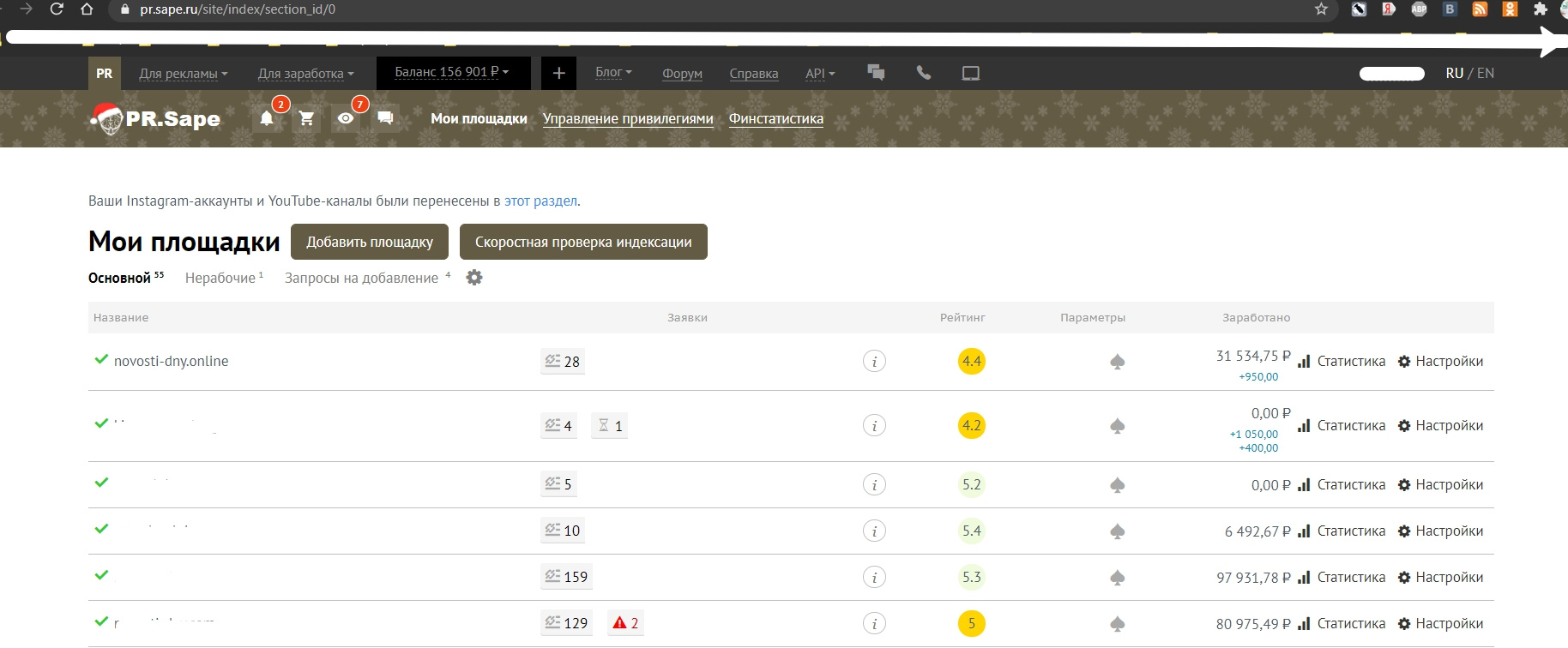This screenshot has height=648, width=1568.
Task: Switch to the "Нерабочие" tab
Action: coord(220,278)
